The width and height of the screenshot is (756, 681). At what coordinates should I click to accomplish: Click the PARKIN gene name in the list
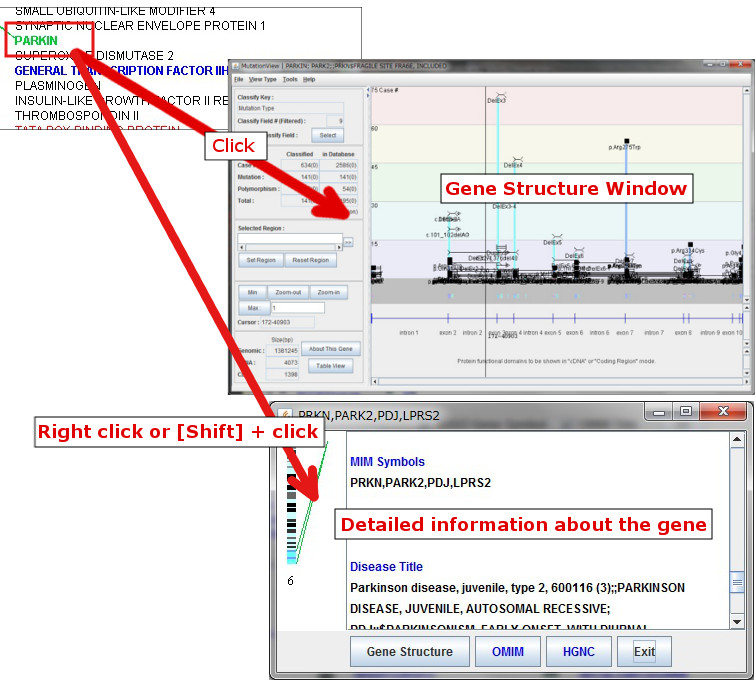point(36,41)
